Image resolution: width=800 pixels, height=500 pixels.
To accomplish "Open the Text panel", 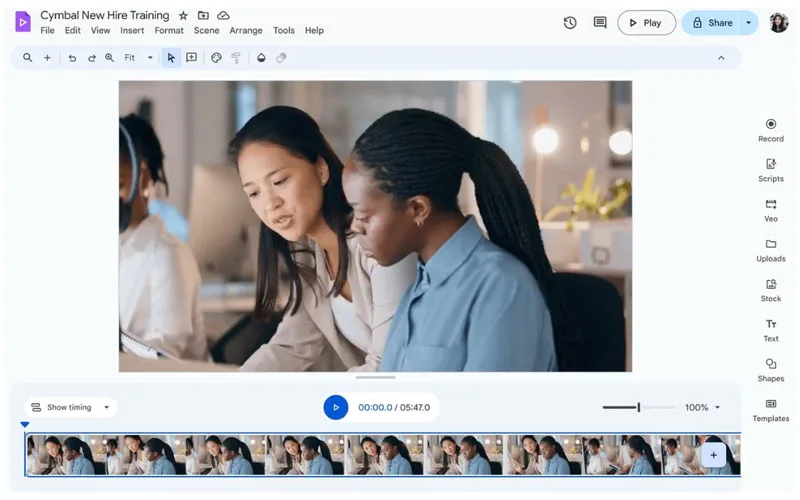I will pos(771,331).
